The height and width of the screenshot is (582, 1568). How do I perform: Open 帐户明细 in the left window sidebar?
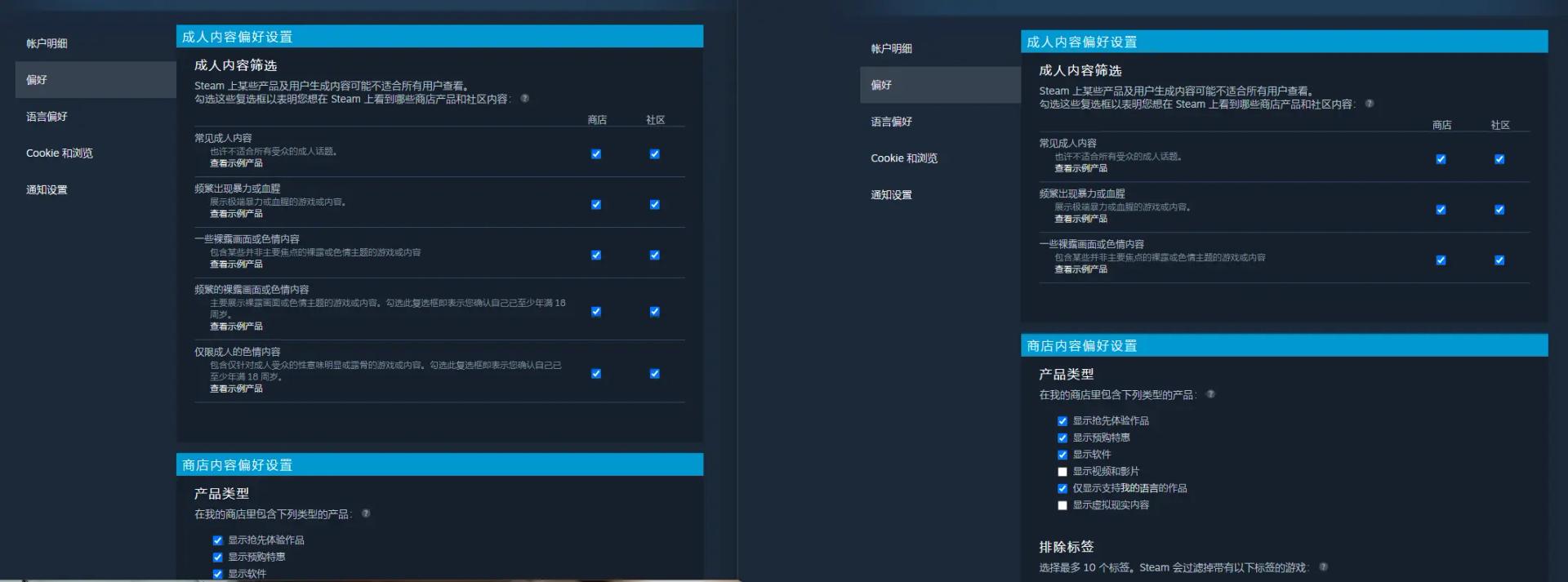click(x=47, y=43)
